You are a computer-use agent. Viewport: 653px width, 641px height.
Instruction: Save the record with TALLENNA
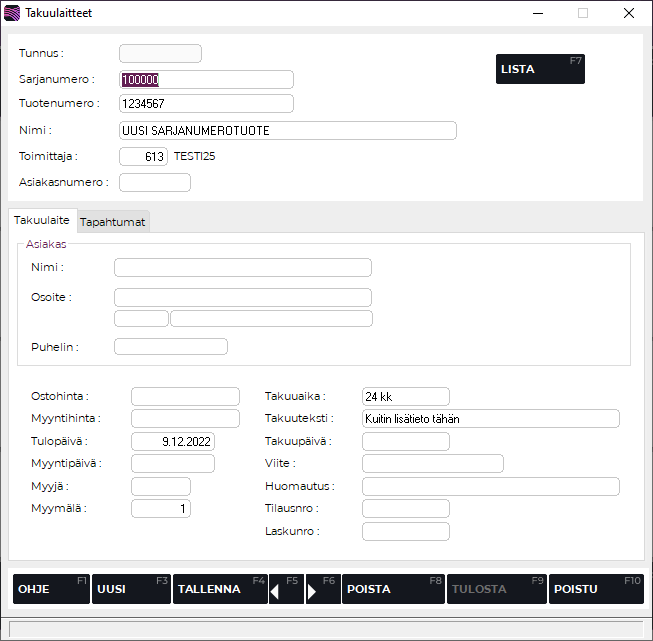click(x=219, y=589)
